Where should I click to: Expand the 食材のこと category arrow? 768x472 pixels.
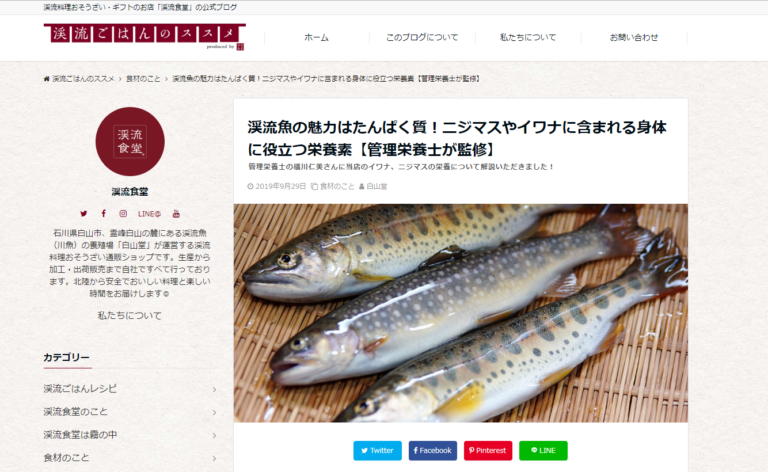(215, 458)
